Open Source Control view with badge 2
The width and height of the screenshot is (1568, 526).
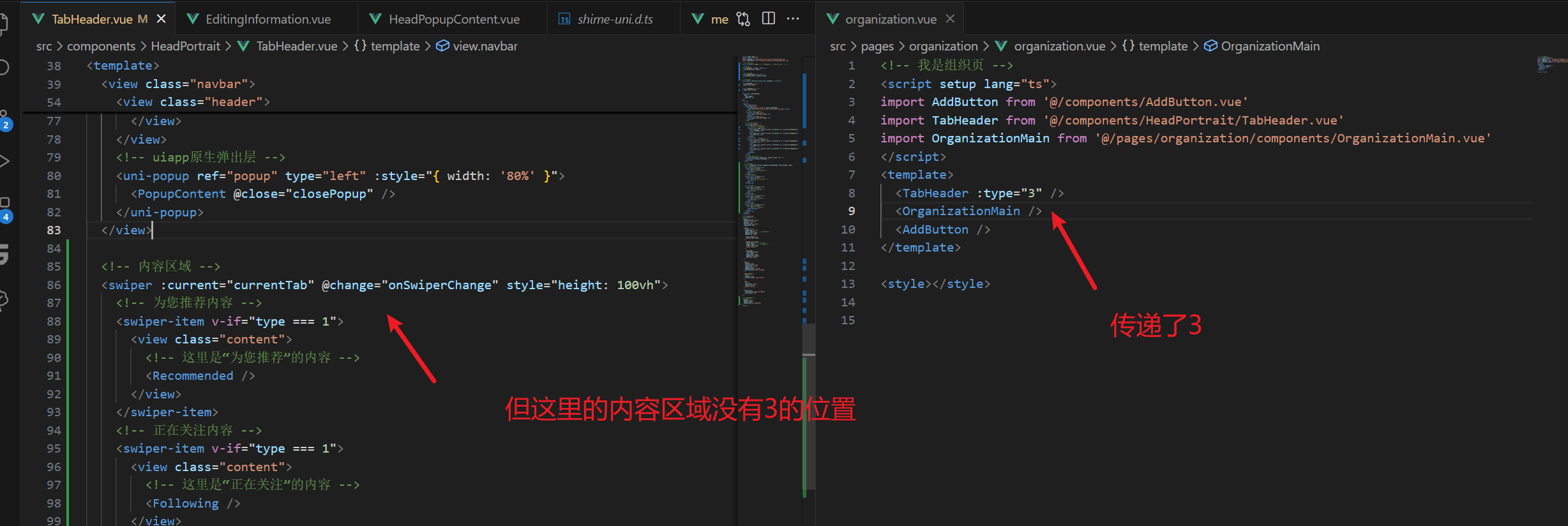coord(5,120)
